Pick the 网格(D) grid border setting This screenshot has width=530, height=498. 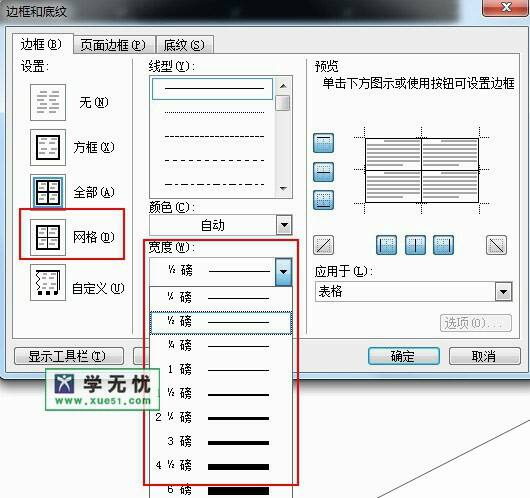coord(48,237)
